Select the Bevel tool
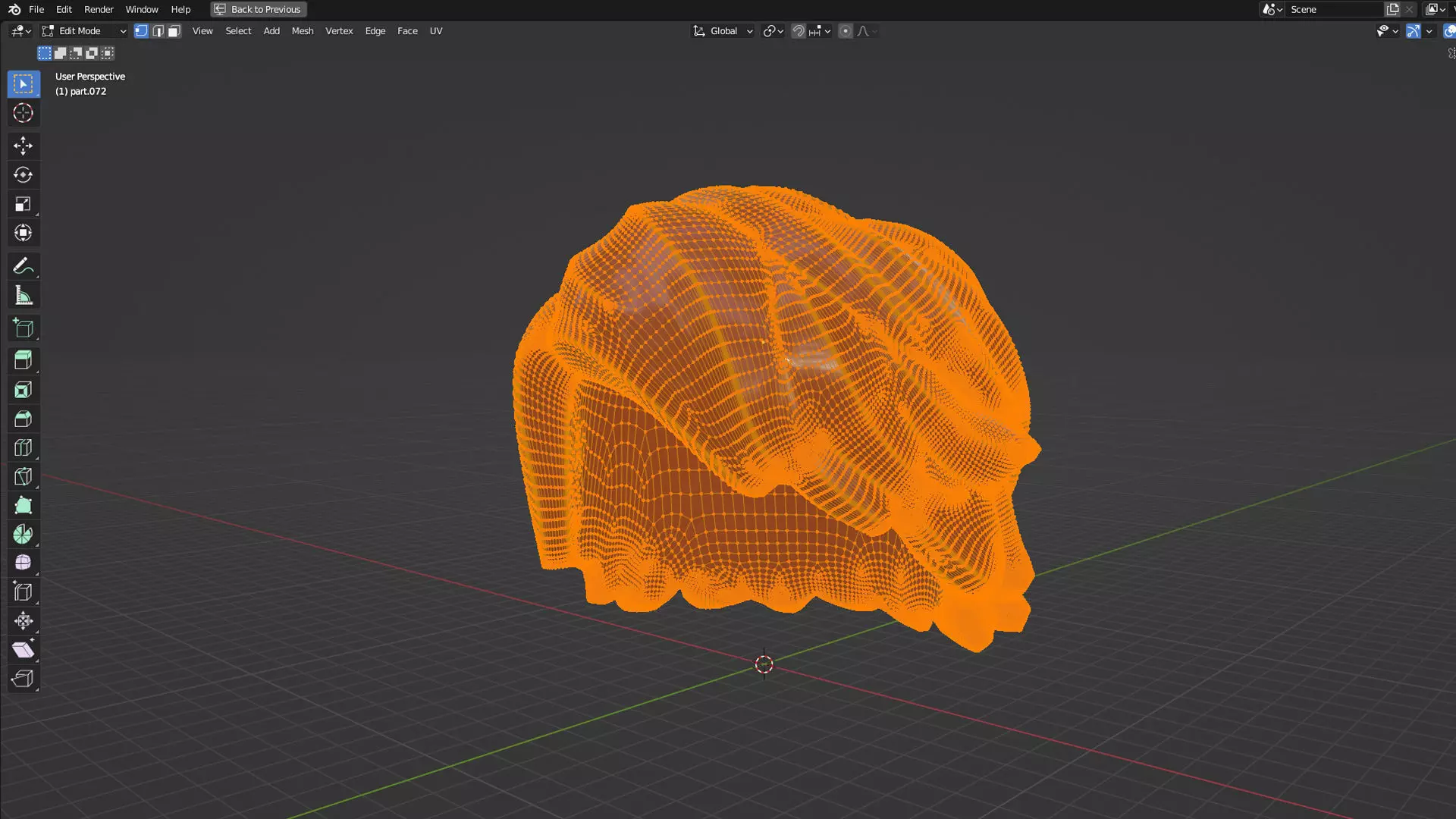The width and height of the screenshot is (1456, 819). 23,419
